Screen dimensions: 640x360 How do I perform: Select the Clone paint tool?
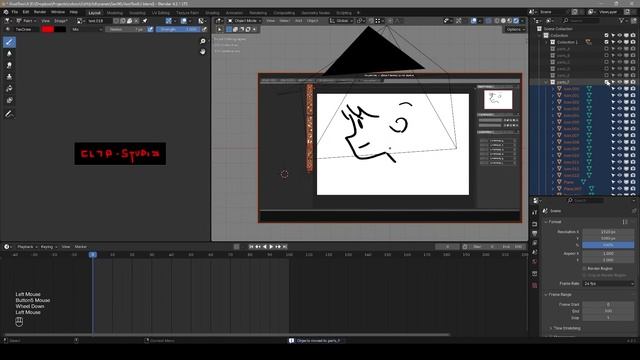pyautogui.click(x=9, y=77)
